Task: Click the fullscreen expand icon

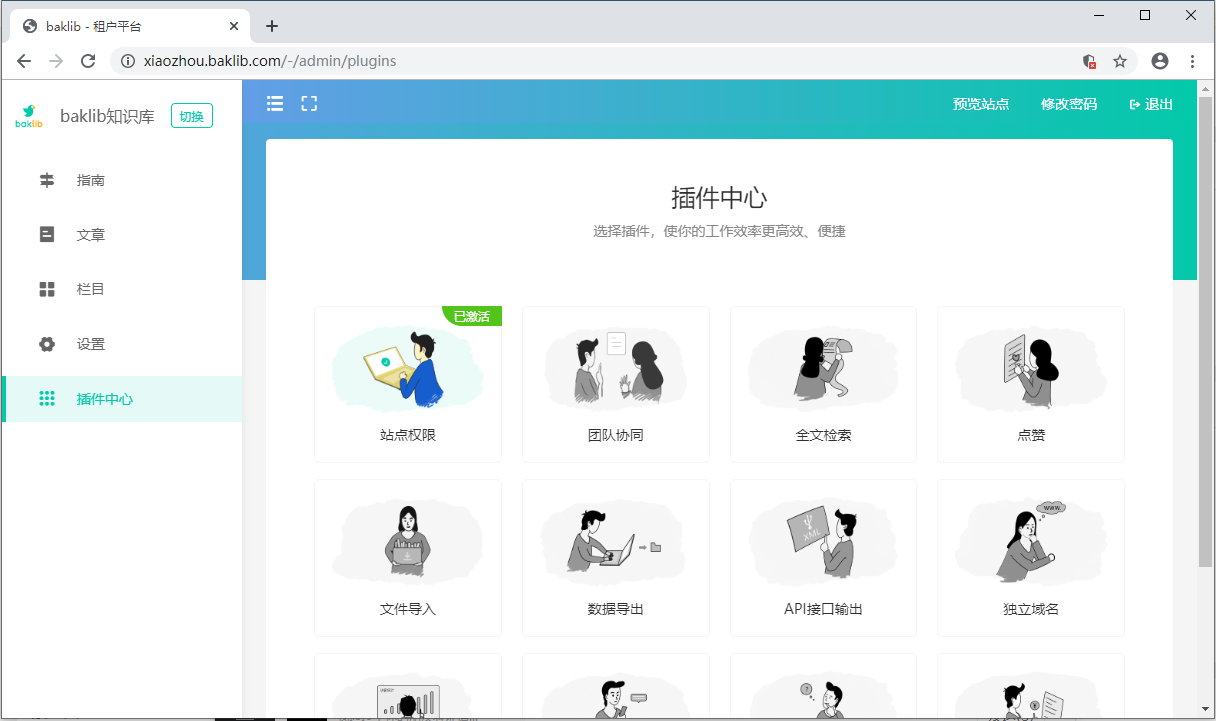Action: pyautogui.click(x=309, y=104)
